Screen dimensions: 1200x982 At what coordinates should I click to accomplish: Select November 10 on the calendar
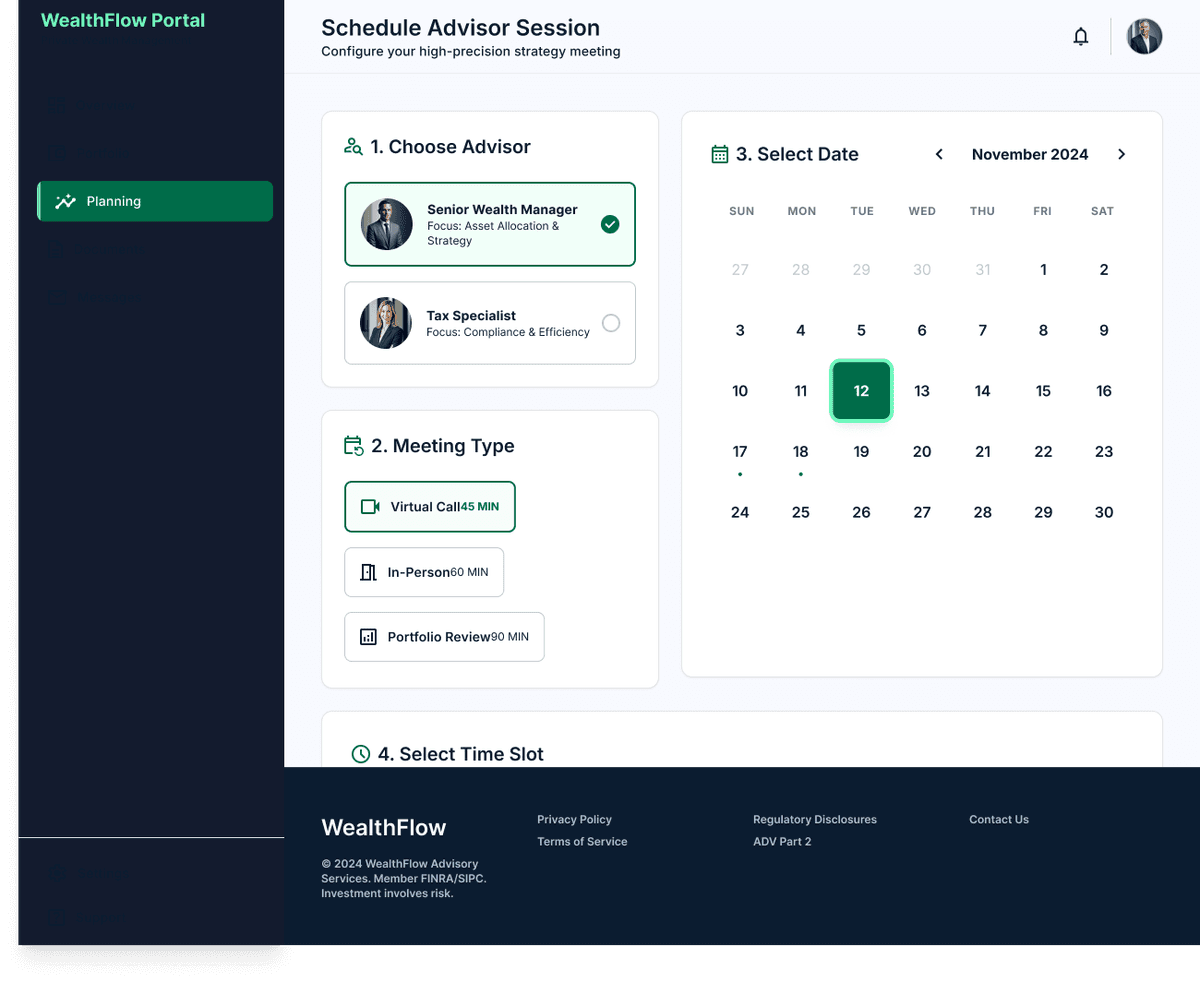[740, 391]
